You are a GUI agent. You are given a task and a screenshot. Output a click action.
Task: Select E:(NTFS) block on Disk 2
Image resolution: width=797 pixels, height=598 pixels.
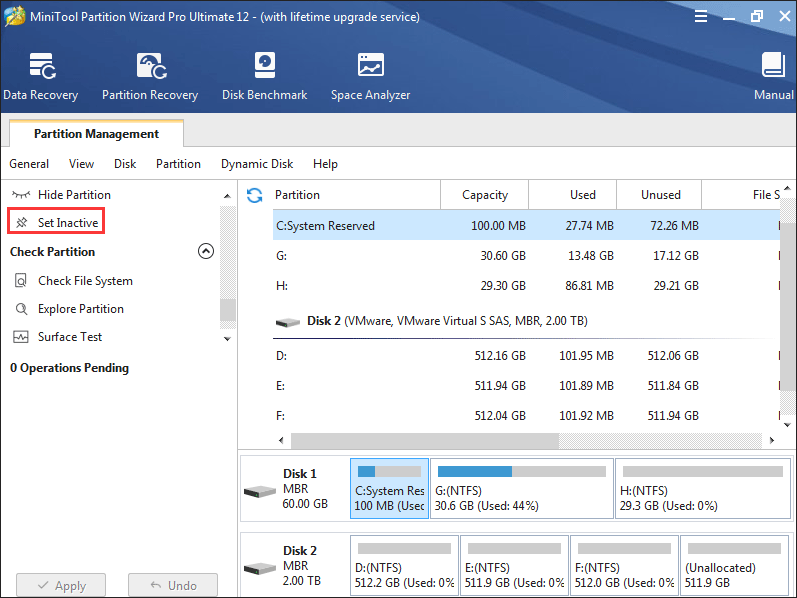pyautogui.click(x=514, y=565)
